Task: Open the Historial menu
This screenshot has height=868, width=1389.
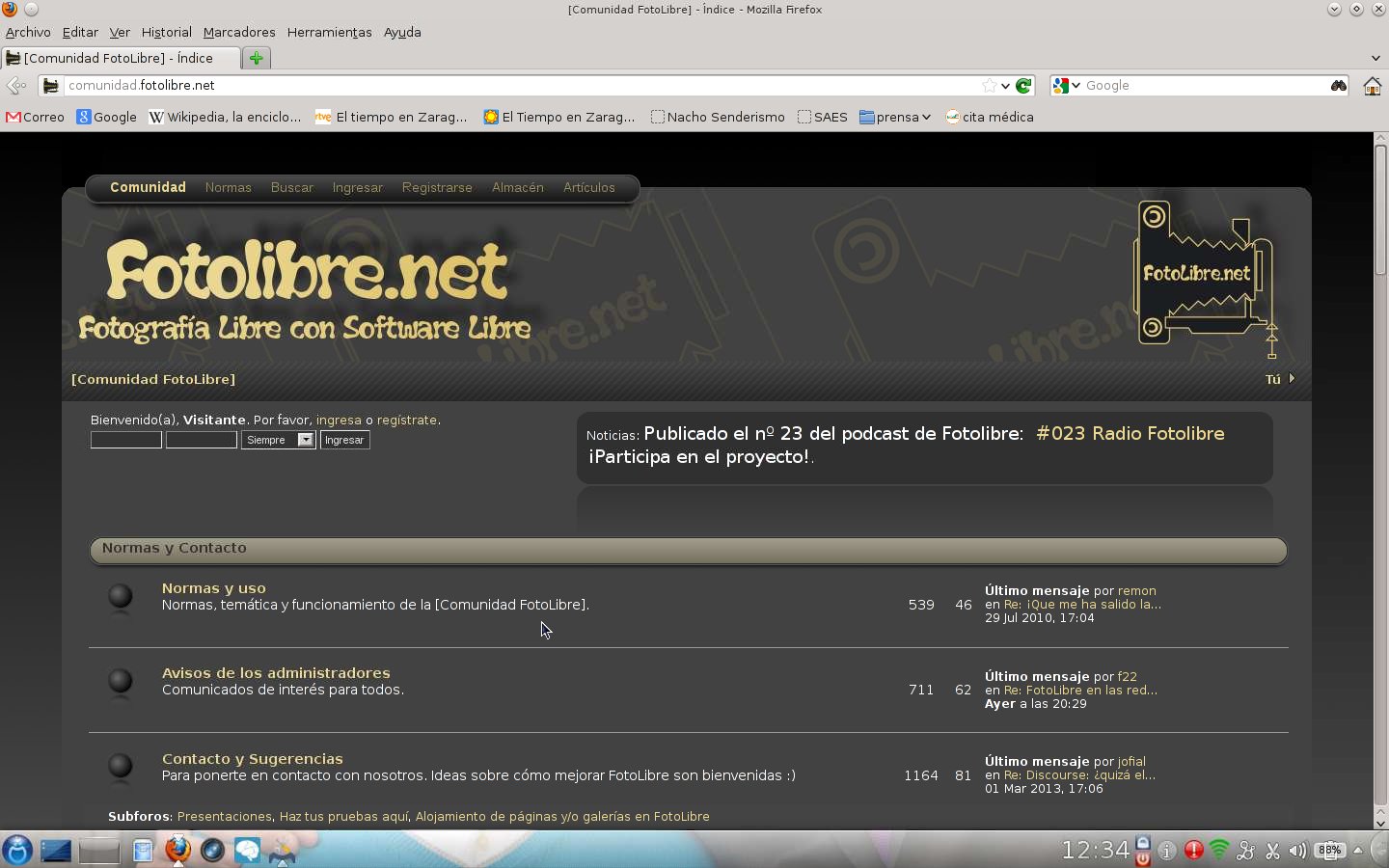Action: 167,32
